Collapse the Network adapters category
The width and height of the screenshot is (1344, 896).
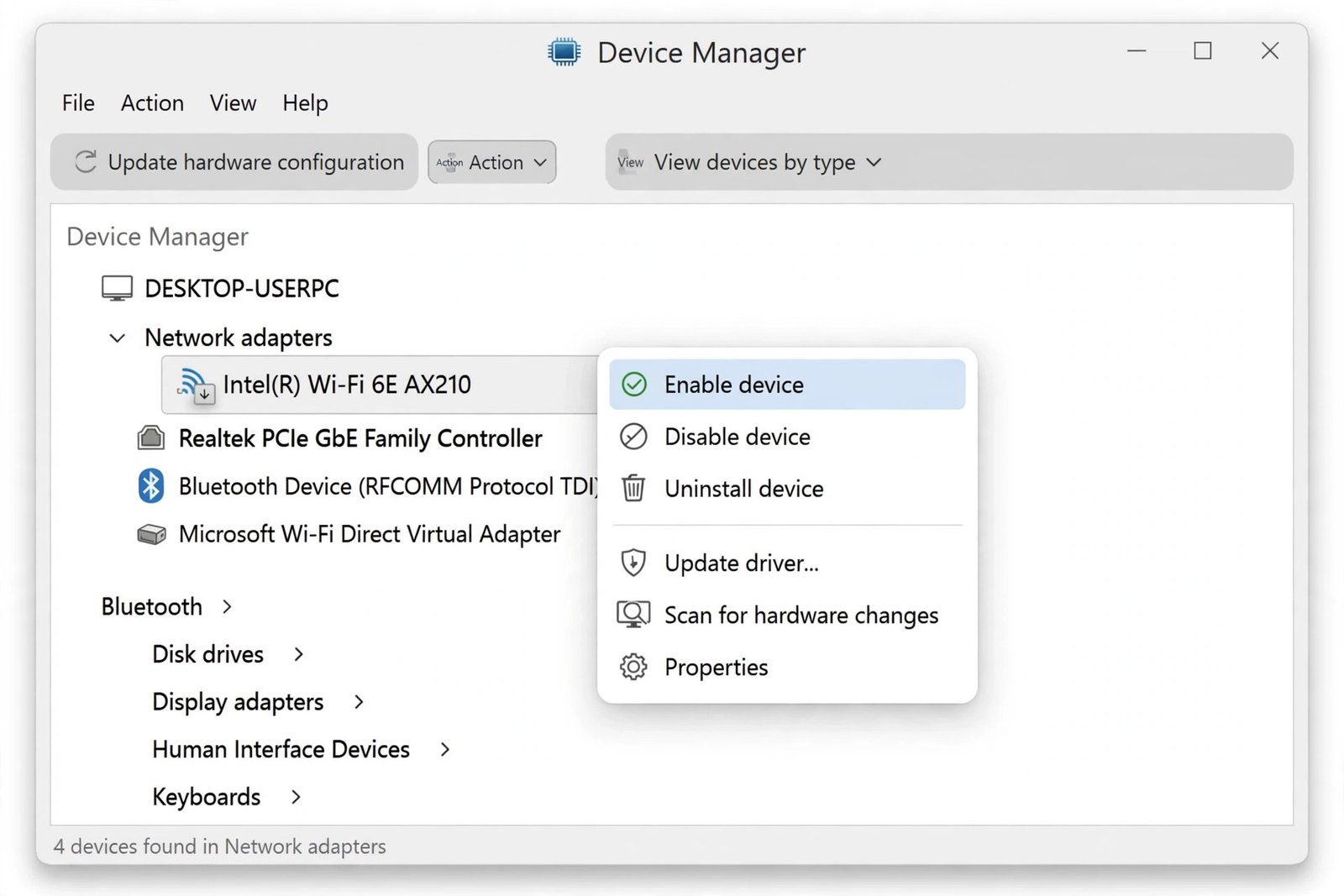[x=118, y=338]
